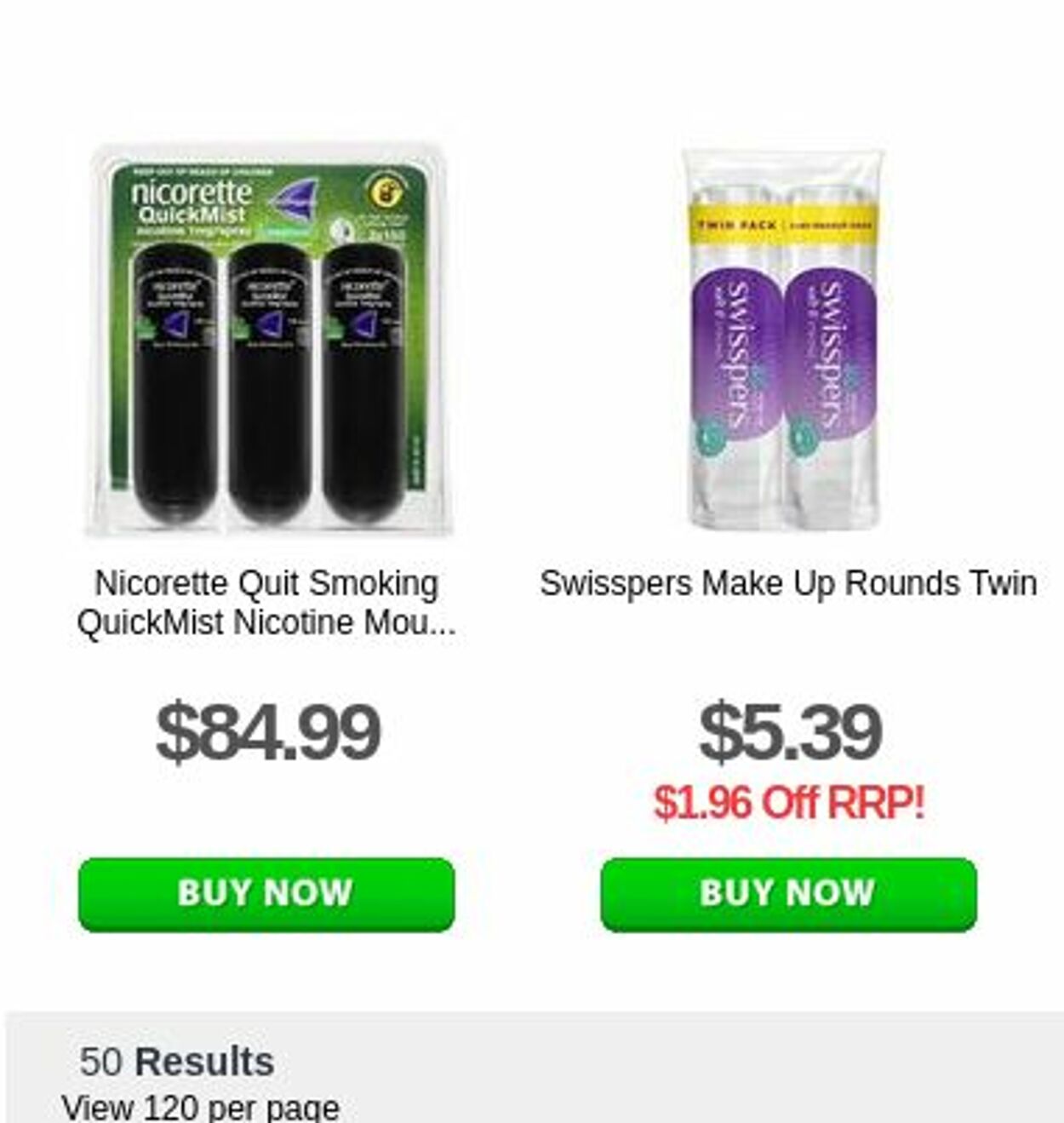Open the Nicorette QuickMist product image
This screenshot has height=1123, width=1064.
[x=269, y=340]
